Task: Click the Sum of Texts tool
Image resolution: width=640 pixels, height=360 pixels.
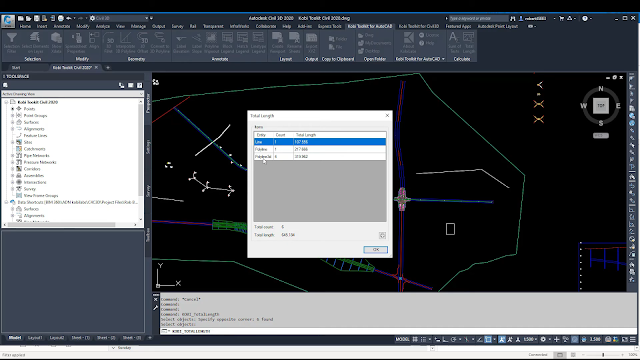Action: [x=454, y=42]
